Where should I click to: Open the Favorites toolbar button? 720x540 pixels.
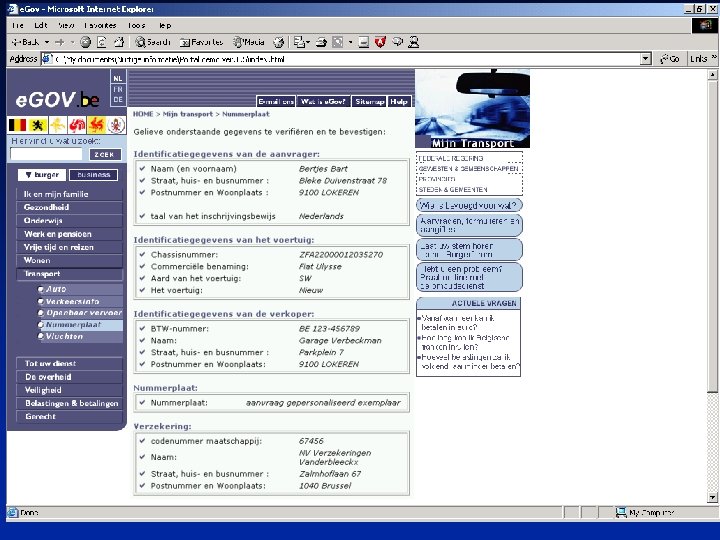click(201, 42)
